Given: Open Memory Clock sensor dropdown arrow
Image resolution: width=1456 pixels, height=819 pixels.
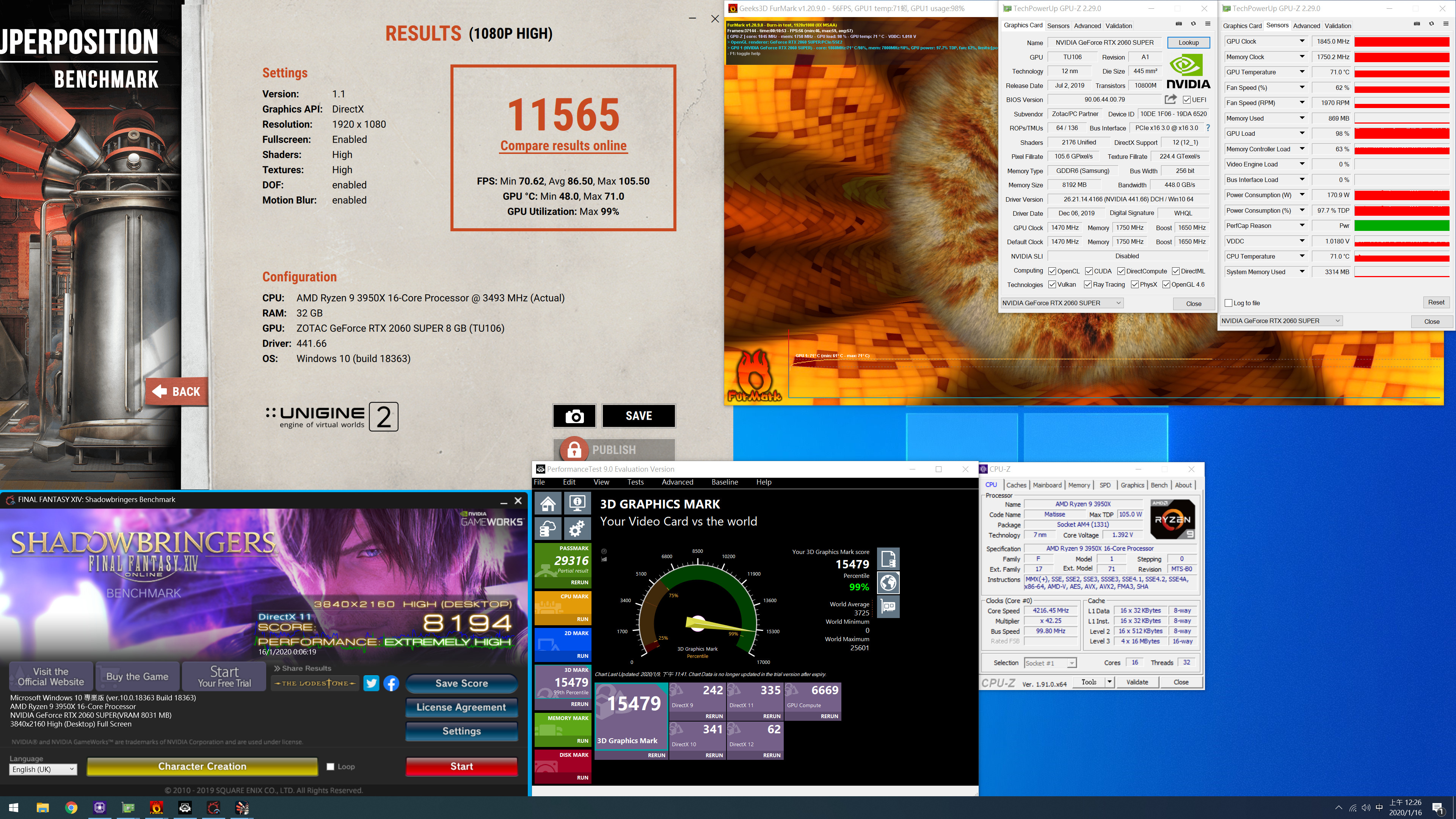Looking at the screenshot, I should point(1302,56).
